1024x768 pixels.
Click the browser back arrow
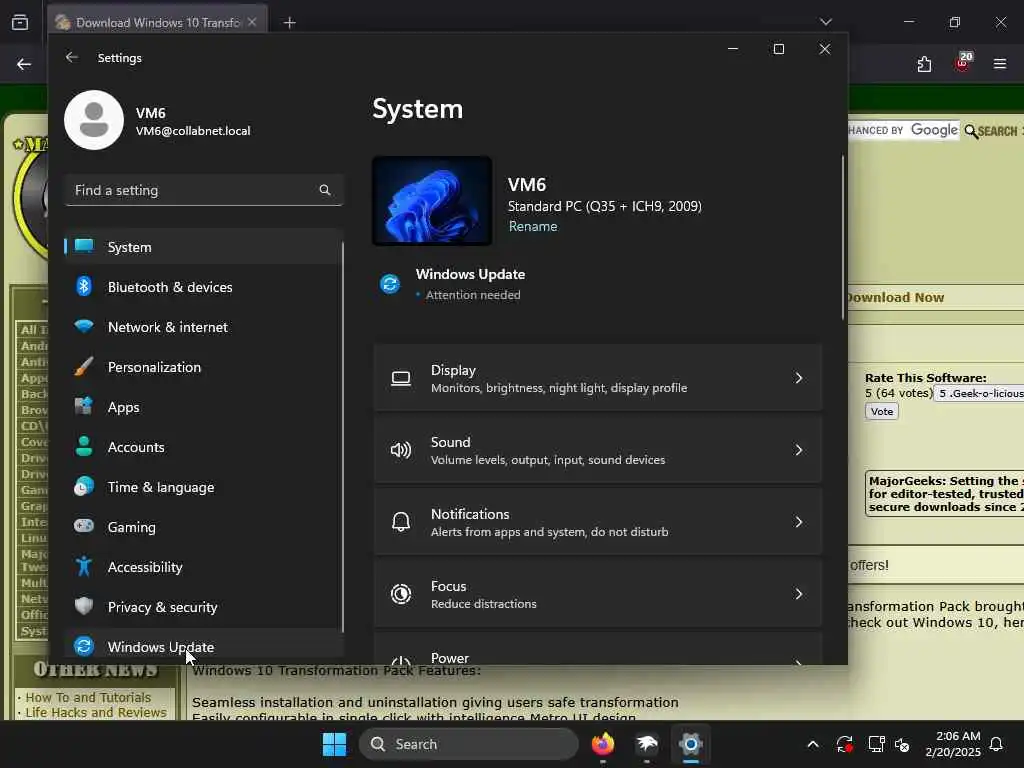point(24,64)
